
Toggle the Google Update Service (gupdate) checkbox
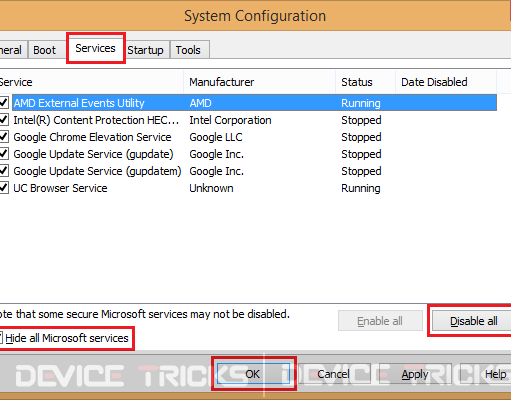pos(4,154)
